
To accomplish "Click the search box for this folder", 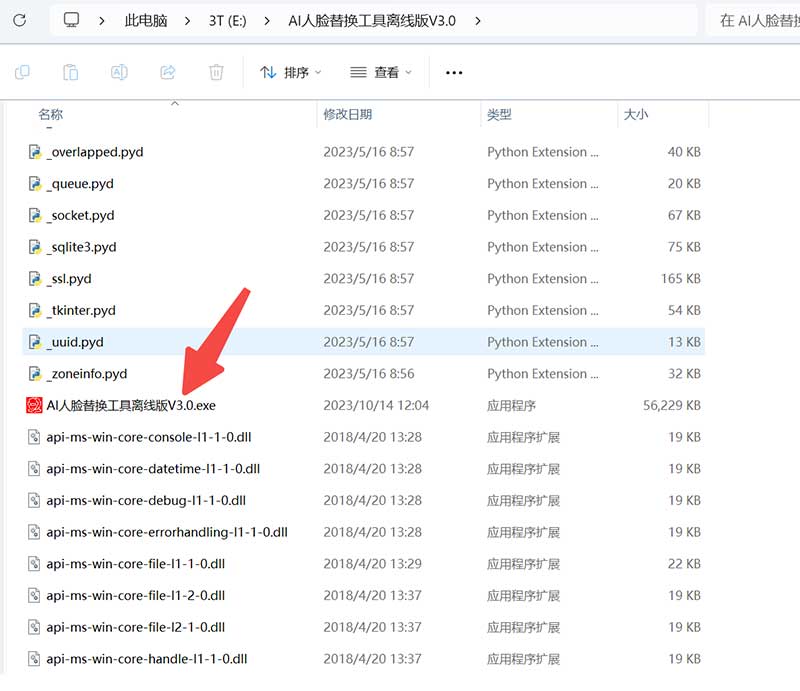I will click(x=755, y=20).
